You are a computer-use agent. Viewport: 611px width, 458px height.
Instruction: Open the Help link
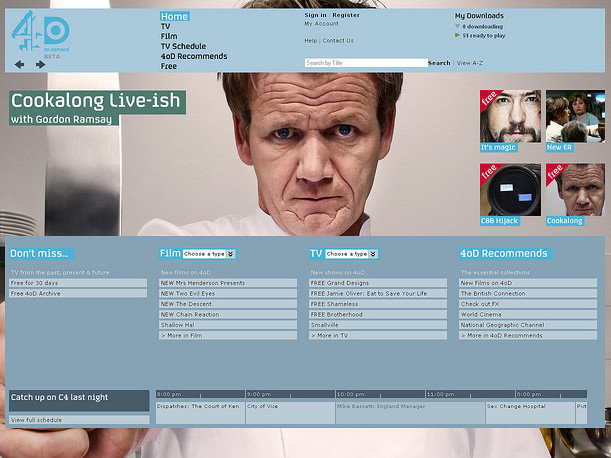(311, 41)
